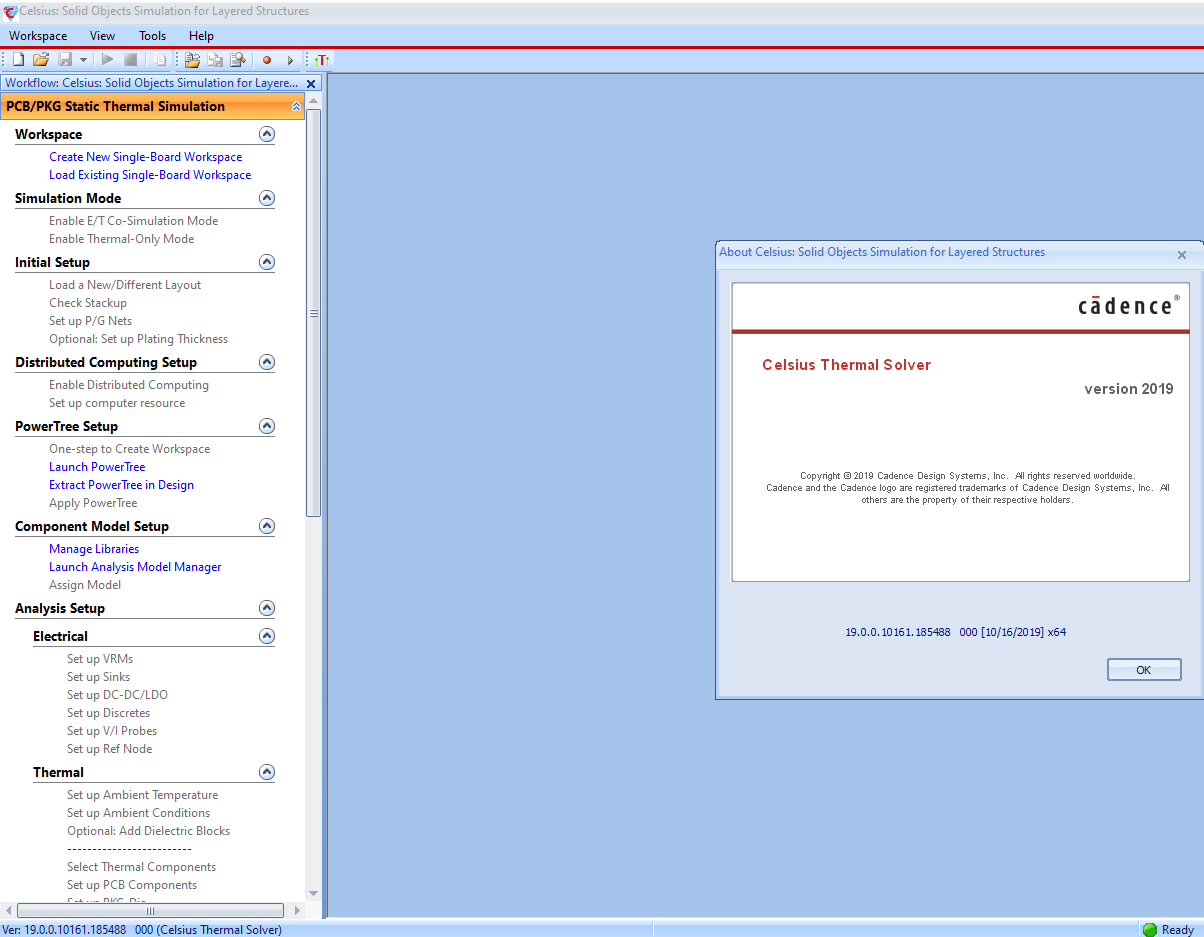Viewport: 1204px width, 937px height.
Task: Click the workflow panel scroll down arrow
Action: coord(314,893)
